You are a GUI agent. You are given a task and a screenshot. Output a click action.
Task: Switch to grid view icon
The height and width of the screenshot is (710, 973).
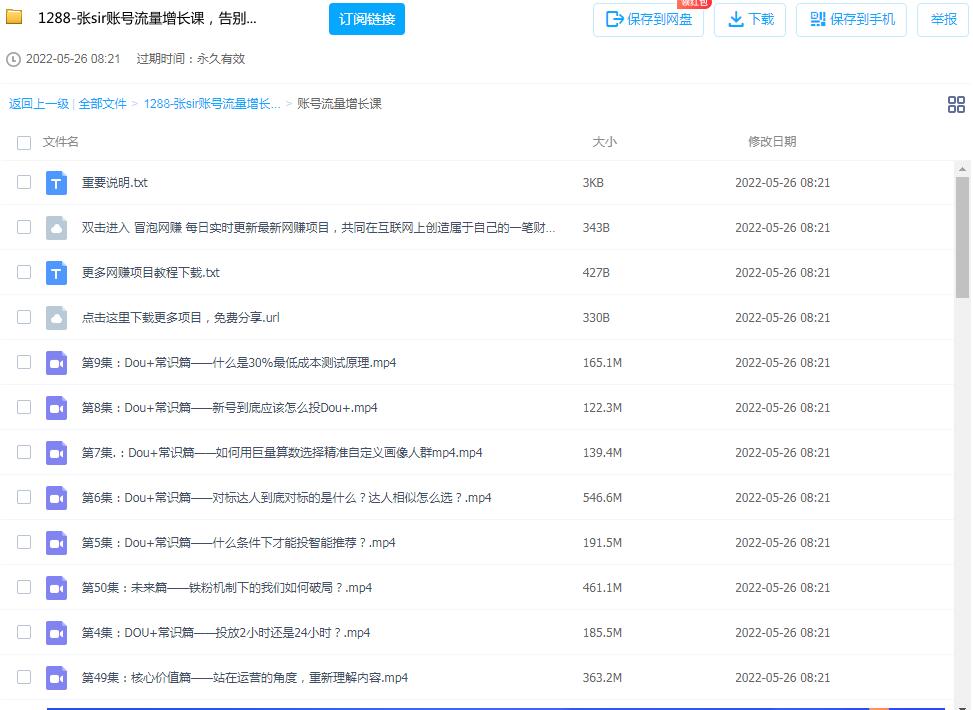[x=956, y=104]
